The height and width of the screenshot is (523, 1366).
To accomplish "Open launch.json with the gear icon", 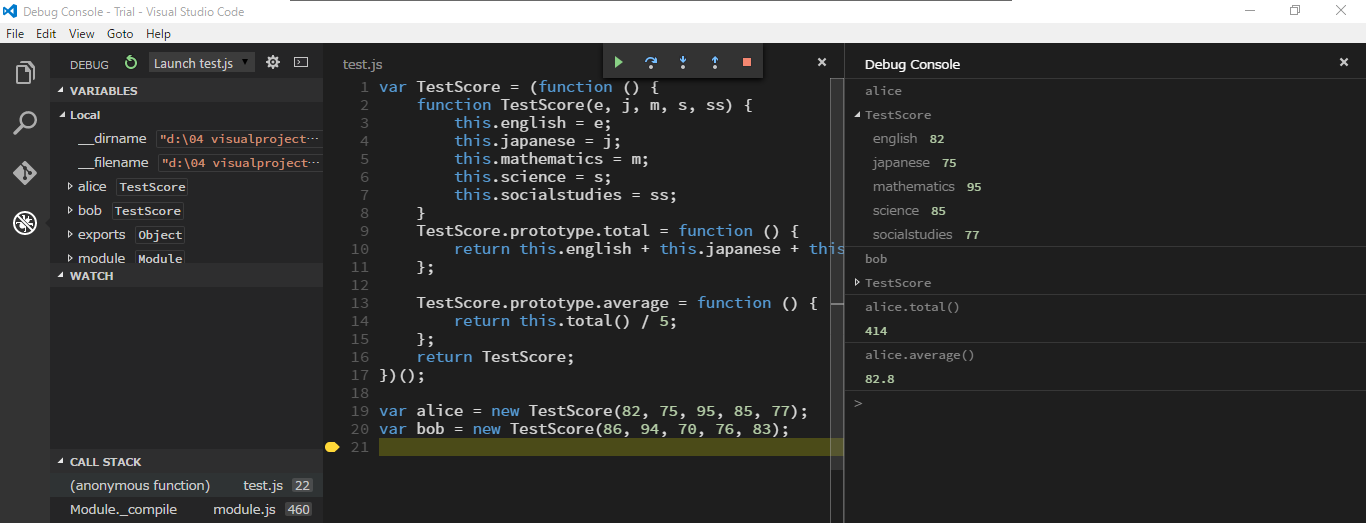I will [273, 62].
